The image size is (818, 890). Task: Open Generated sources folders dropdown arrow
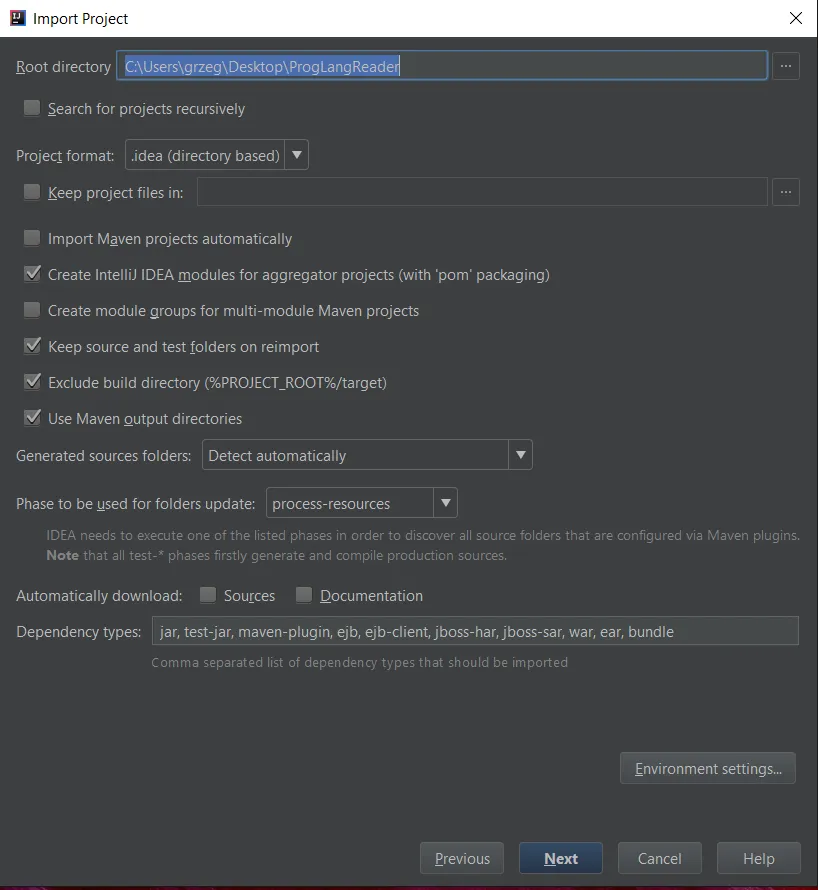click(521, 455)
